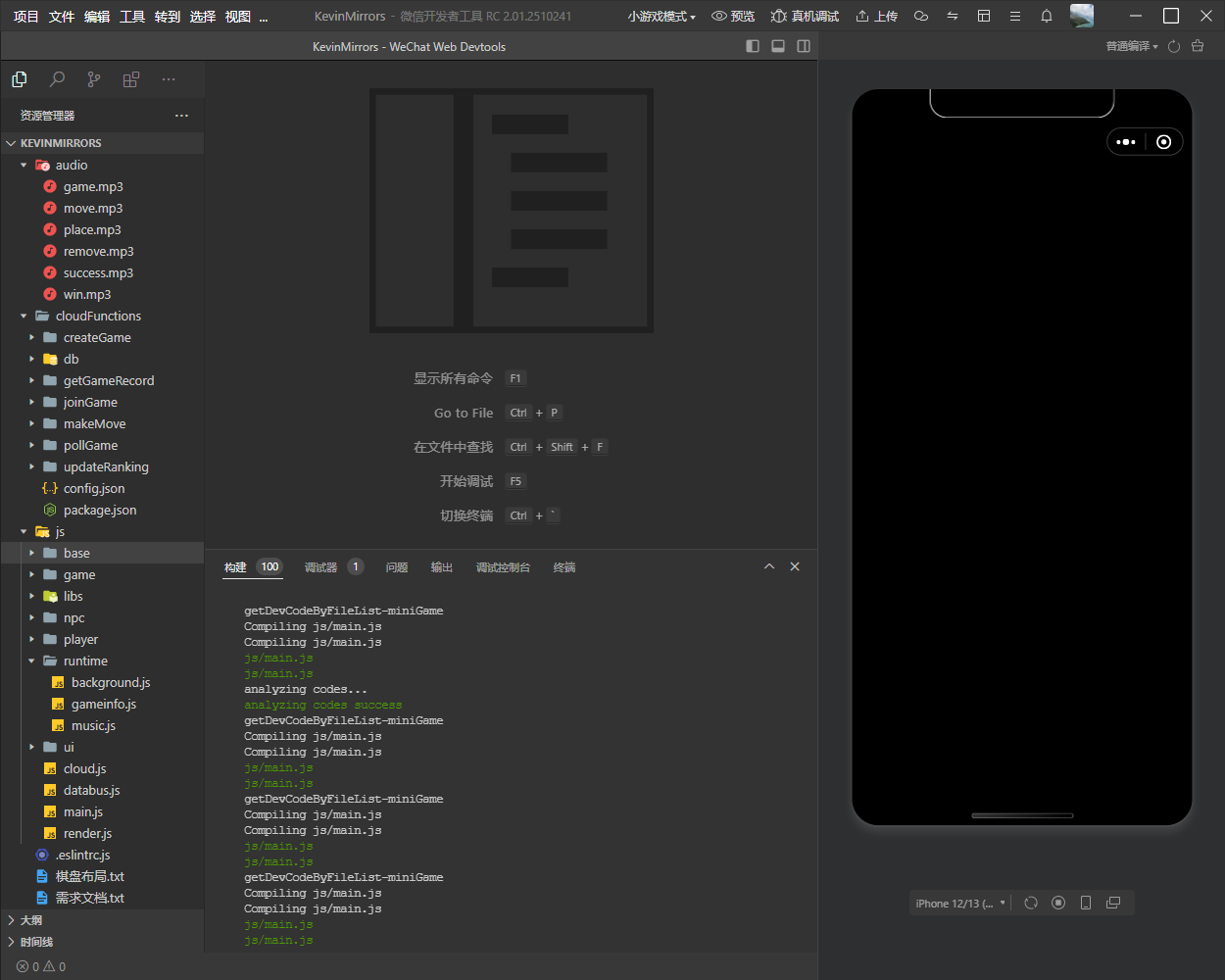Restart the simulator with the refresh icon

pos(1030,903)
